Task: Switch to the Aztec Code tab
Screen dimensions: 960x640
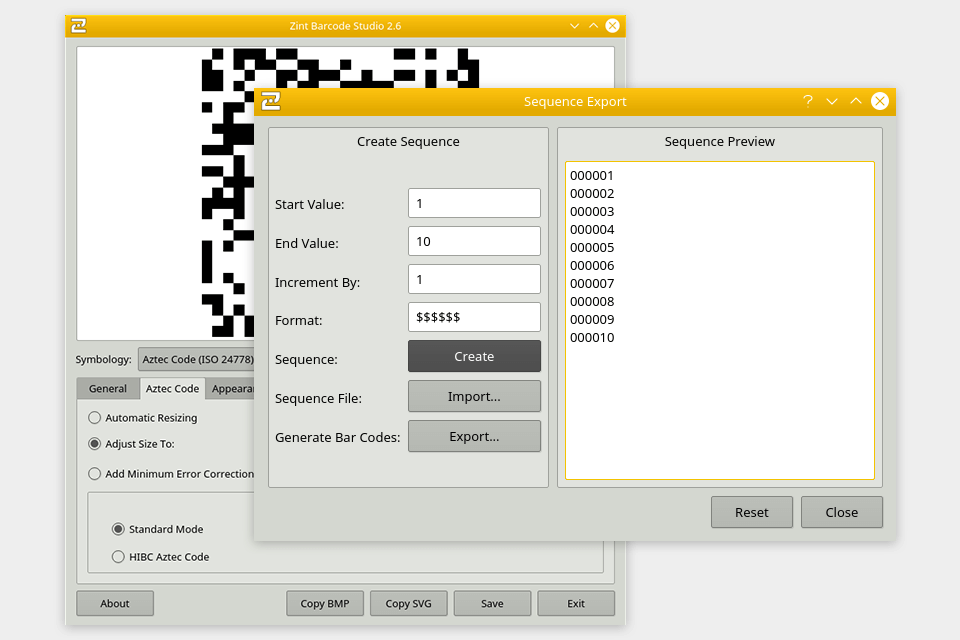Action: tap(172, 388)
